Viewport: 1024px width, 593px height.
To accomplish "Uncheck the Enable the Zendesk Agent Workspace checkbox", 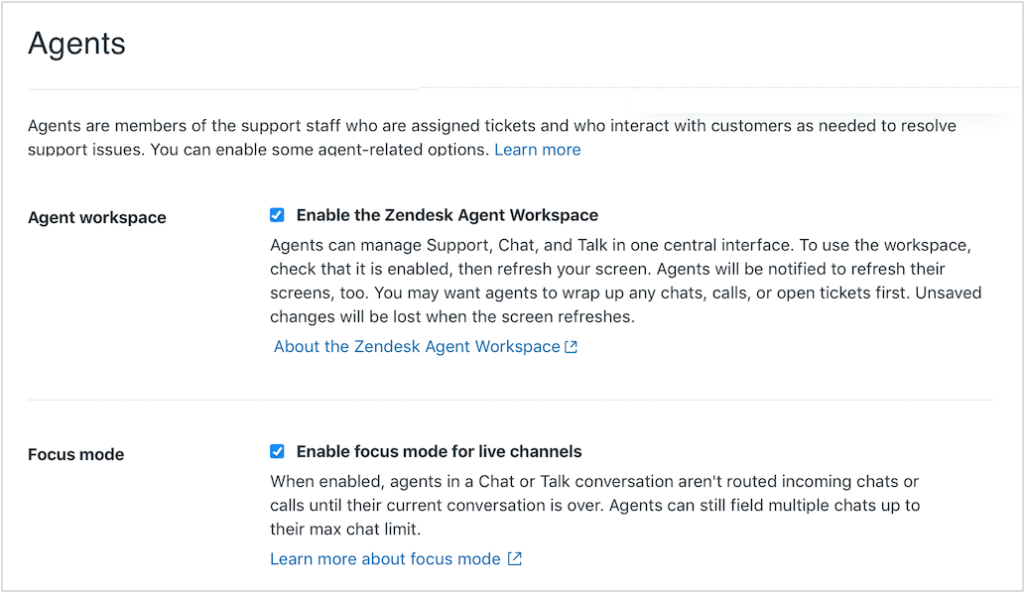I will (x=277, y=215).
